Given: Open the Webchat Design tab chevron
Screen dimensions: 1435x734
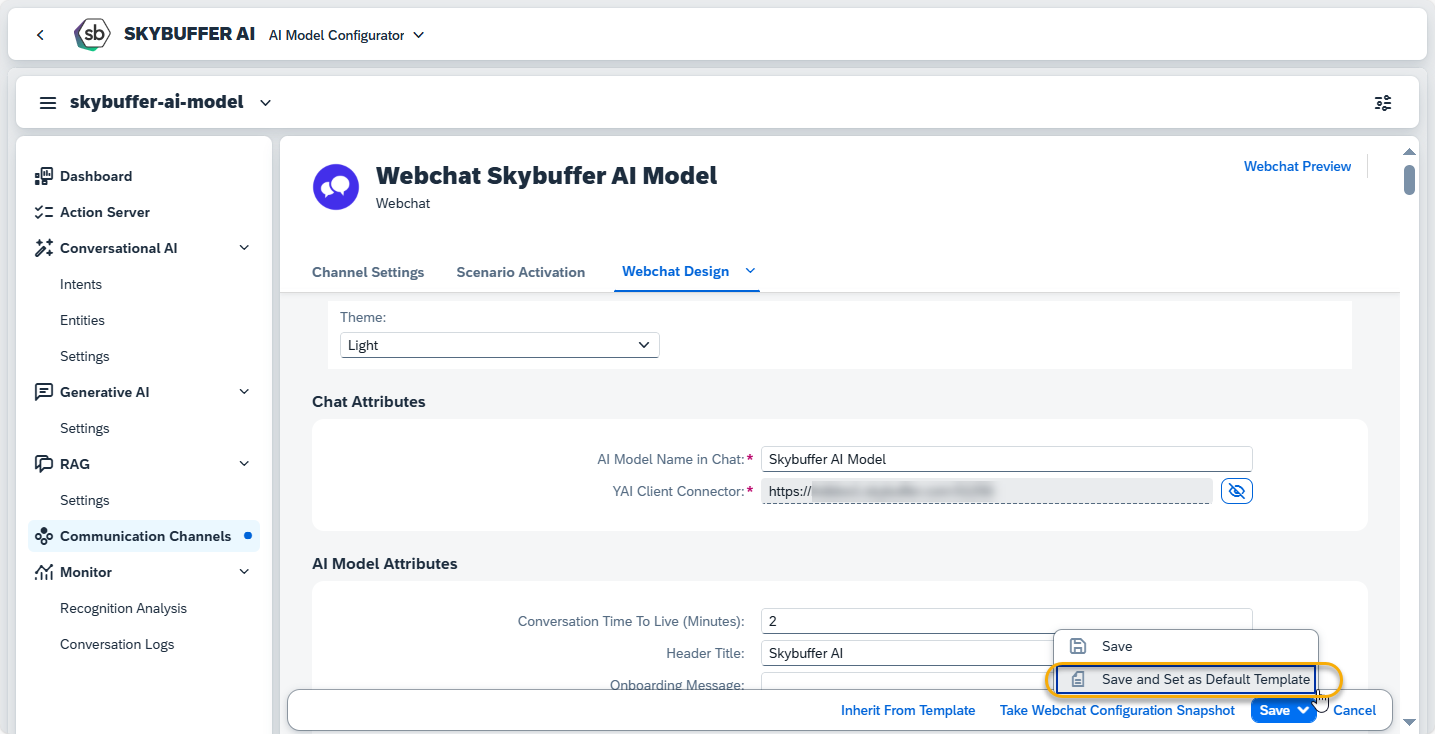Looking at the screenshot, I should (x=750, y=271).
